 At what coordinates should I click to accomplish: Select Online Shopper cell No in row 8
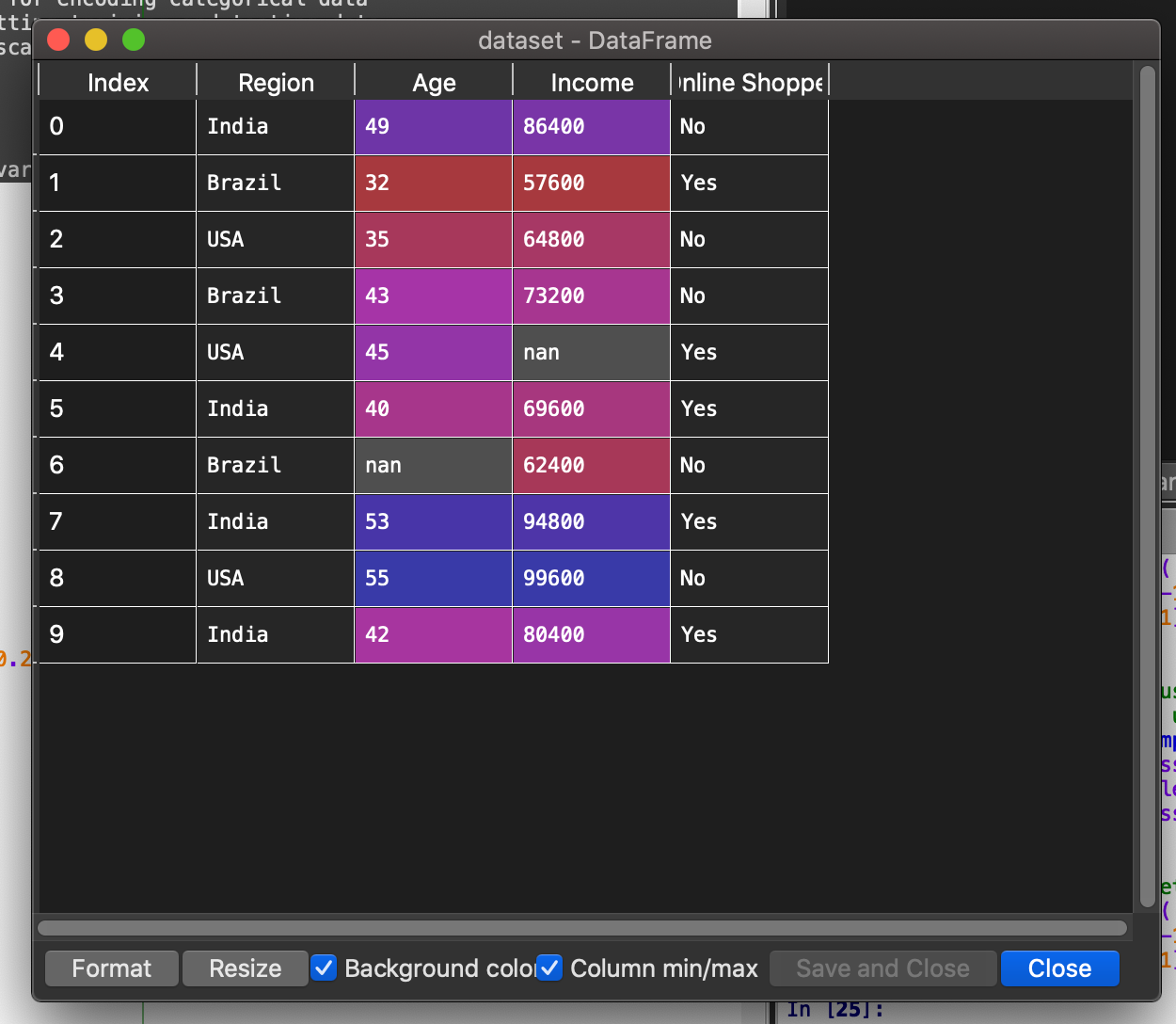pos(749,579)
